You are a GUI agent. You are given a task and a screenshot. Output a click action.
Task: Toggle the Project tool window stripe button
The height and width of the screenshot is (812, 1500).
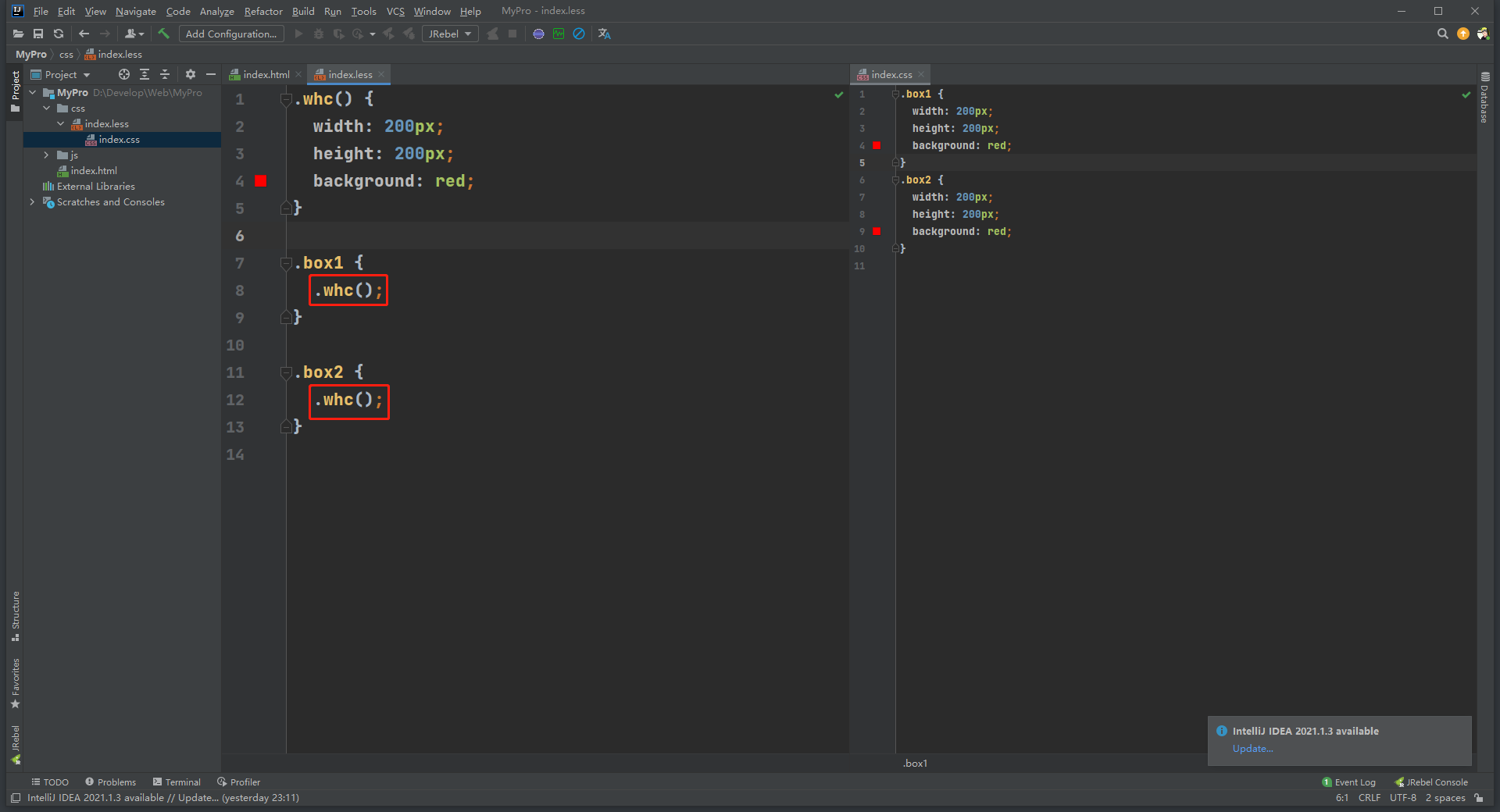click(x=16, y=91)
